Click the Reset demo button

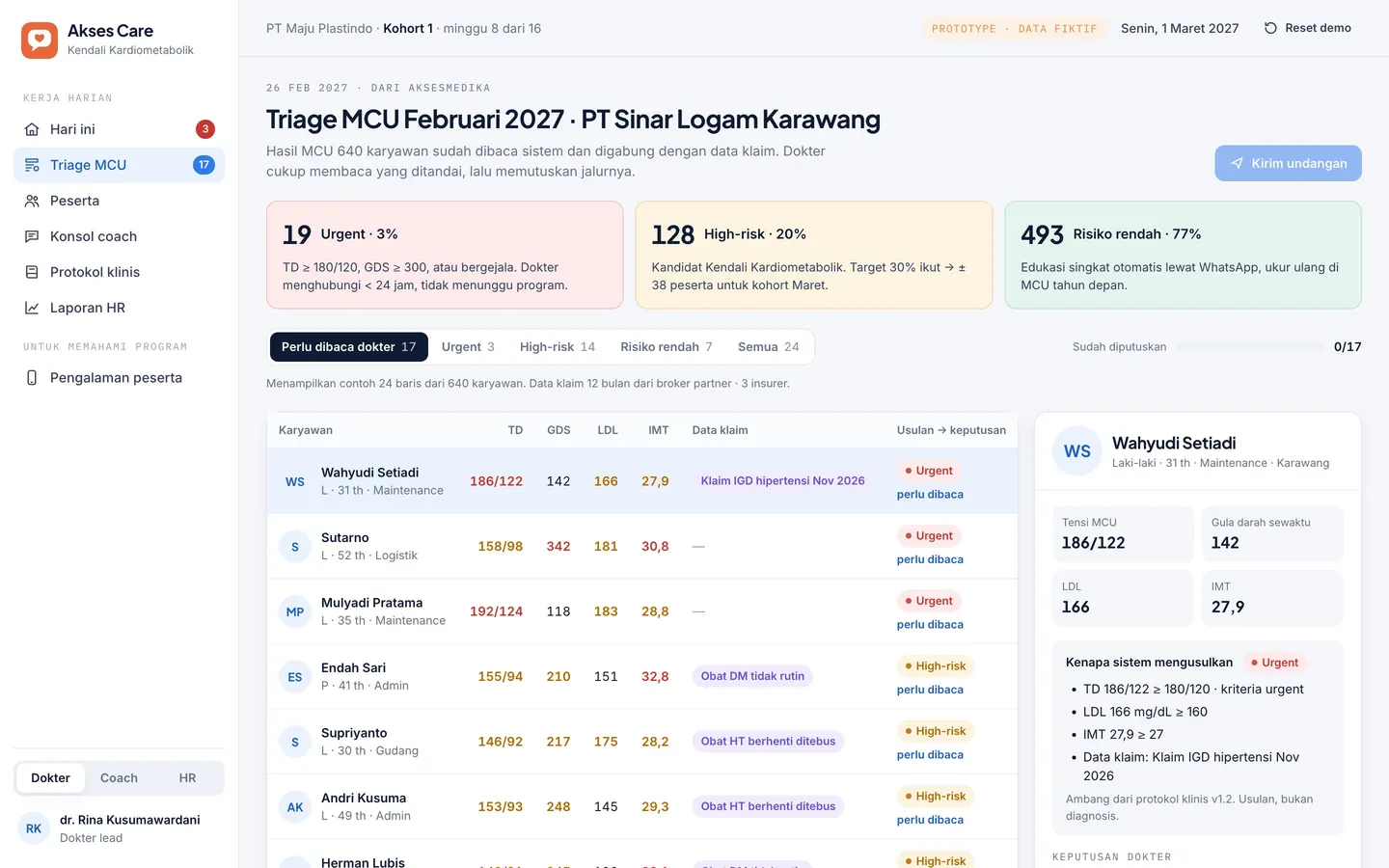[1308, 28]
